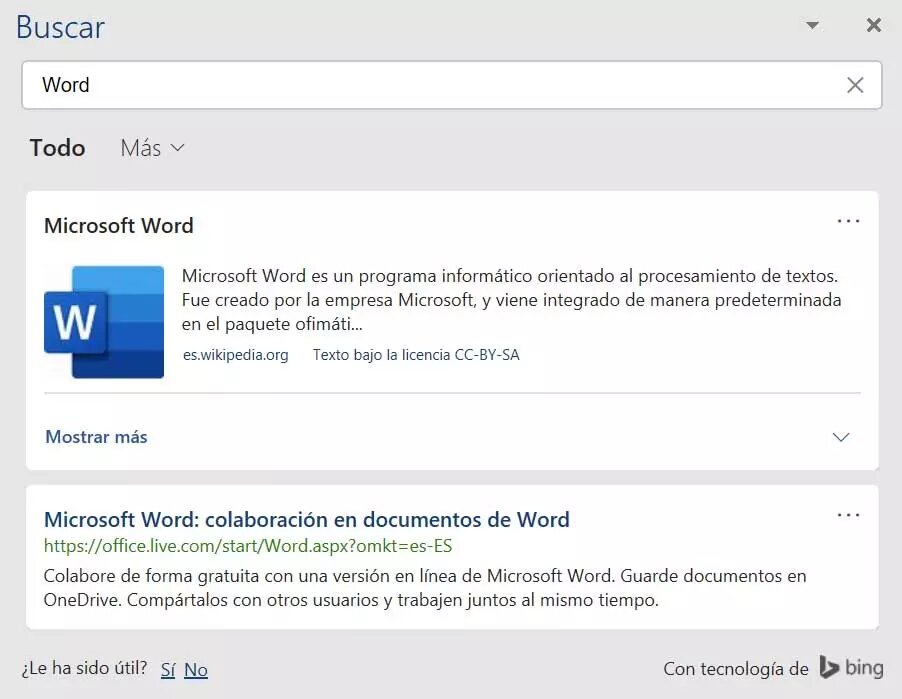Answer No to the helpfulness question
This screenshot has width=902, height=699.
coord(196,670)
